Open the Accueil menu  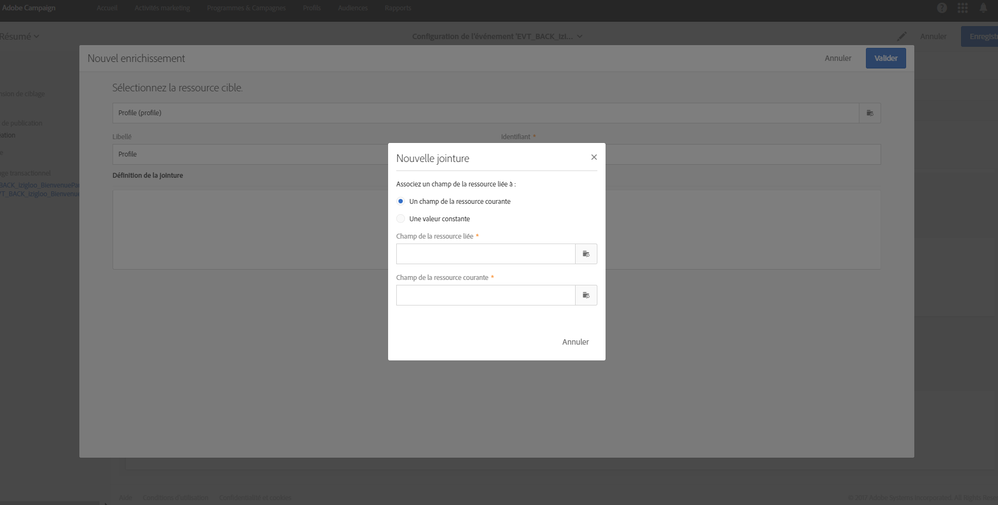pyautogui.click(x=107, y=8)
